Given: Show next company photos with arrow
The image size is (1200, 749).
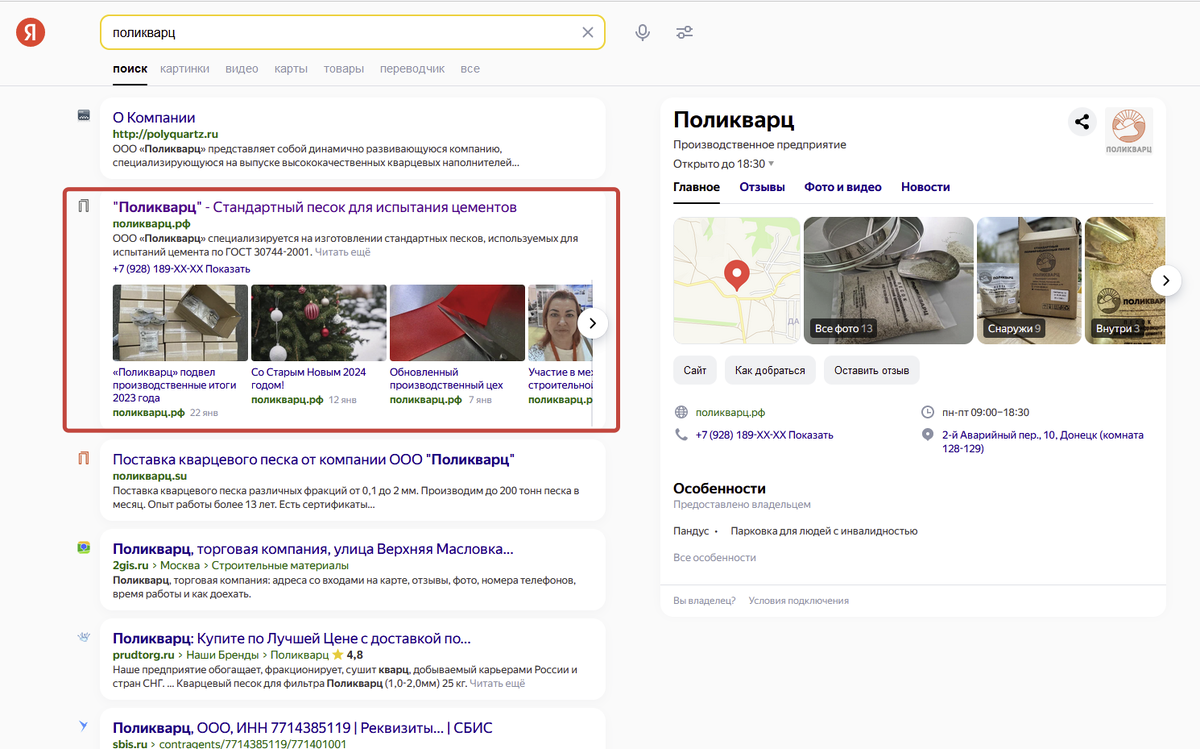Looking at the screenshot, I should tap(1166, 280).
